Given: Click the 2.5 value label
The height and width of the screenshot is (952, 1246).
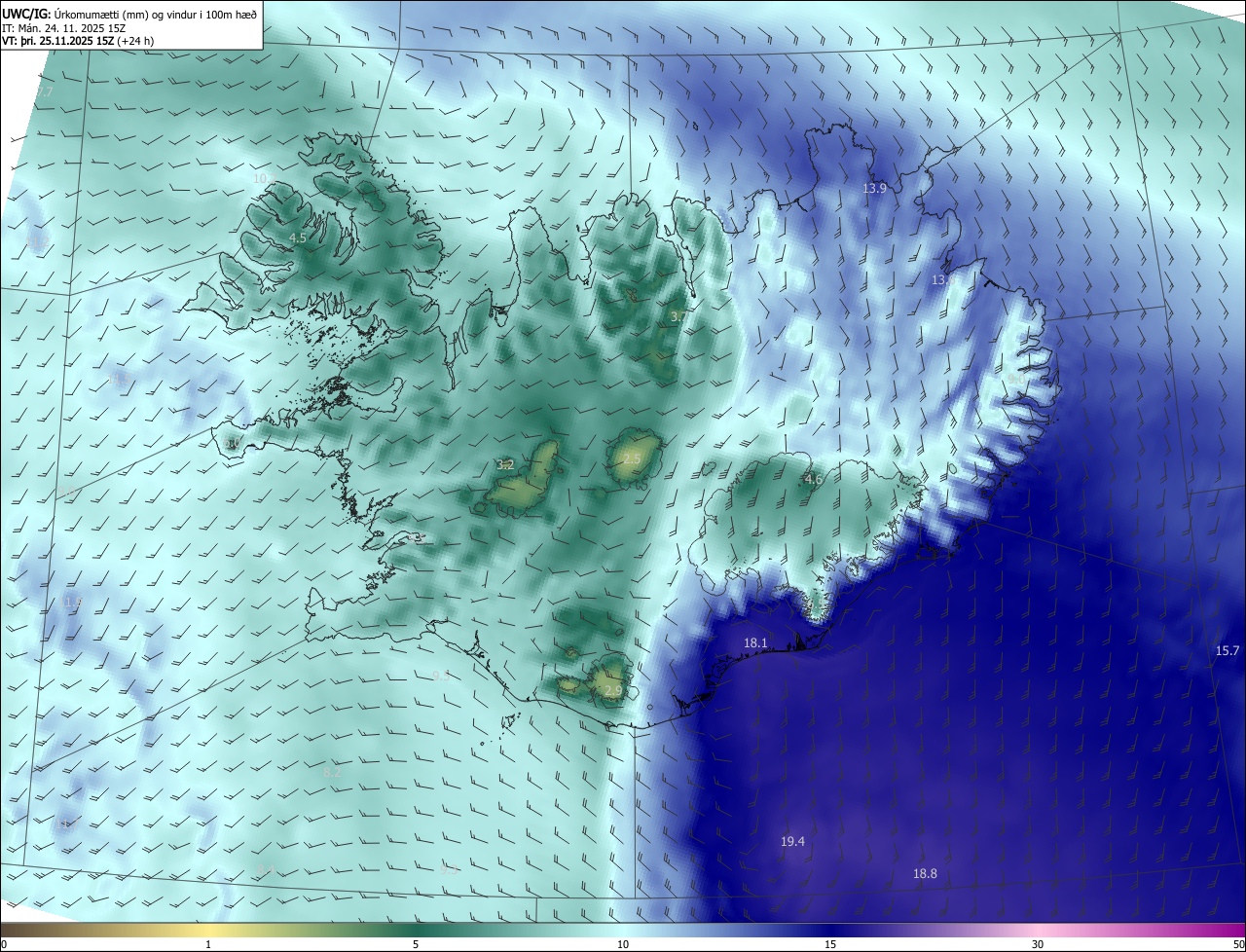Looking at the screenshot, I should [632, 459].
